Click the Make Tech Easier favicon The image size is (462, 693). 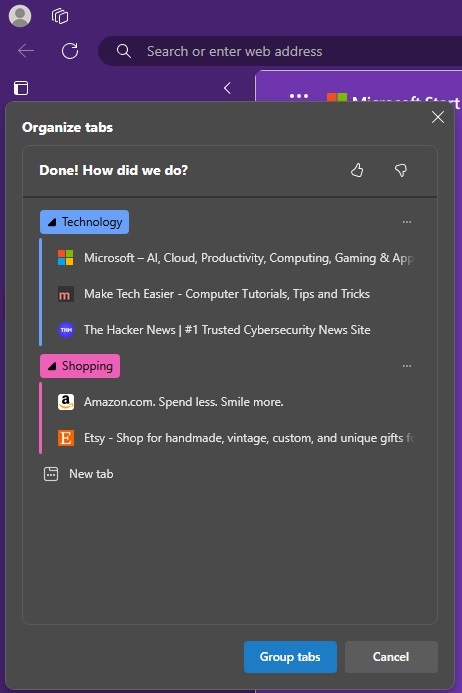pos(66,294)
